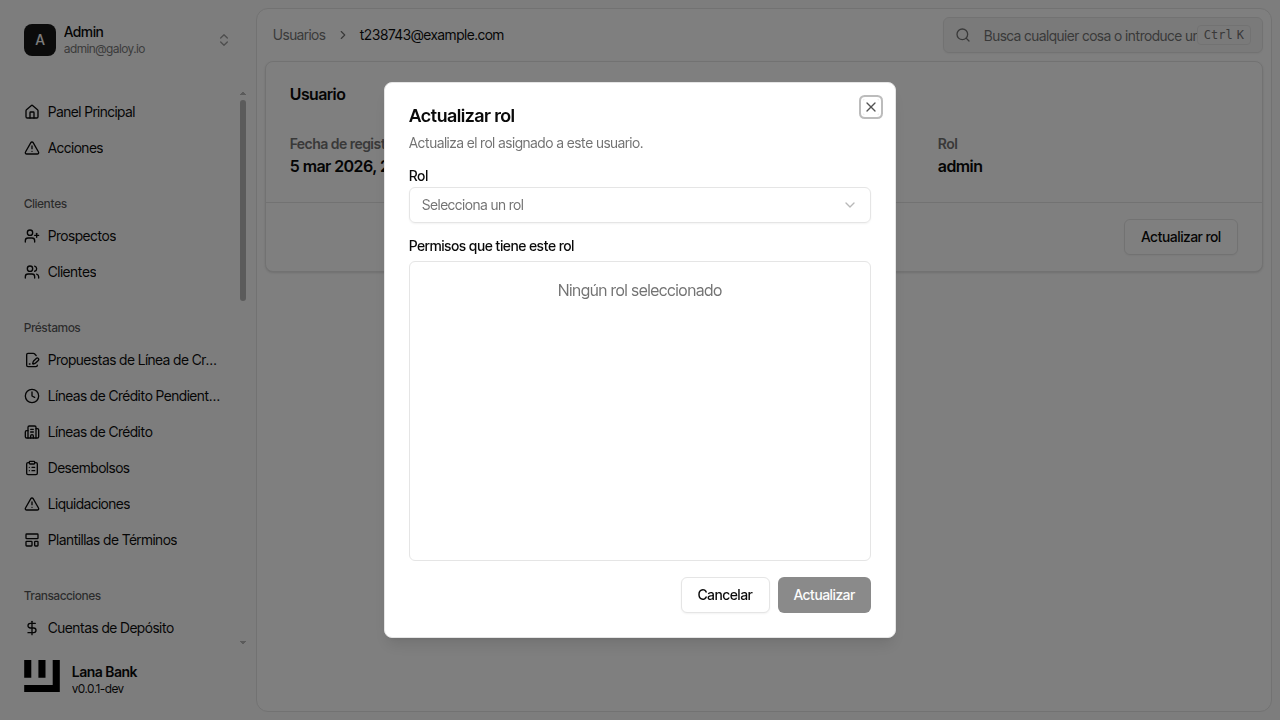The height and width of the screenshot is (720, 1280).
Task: Open Usuarios from the breadcrumb
Action: click(x=298, y=34)
